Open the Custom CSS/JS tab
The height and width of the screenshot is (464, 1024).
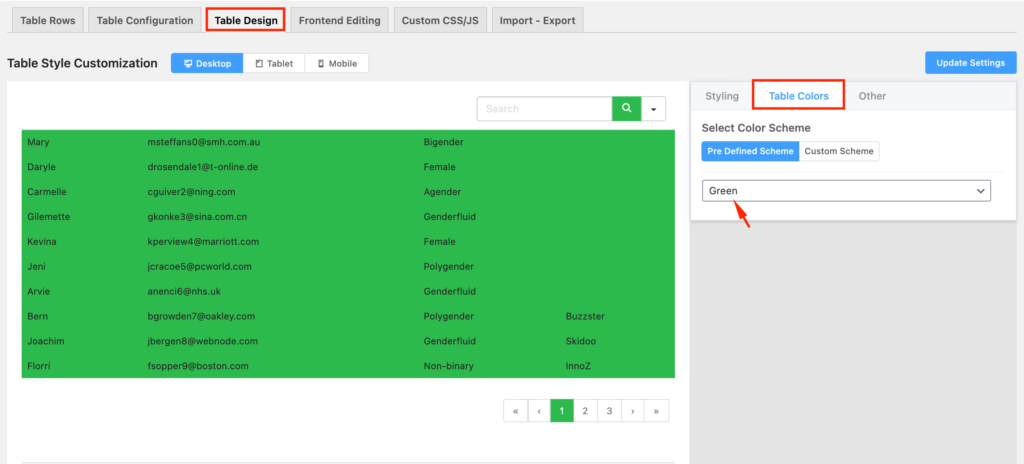[439, 20]
